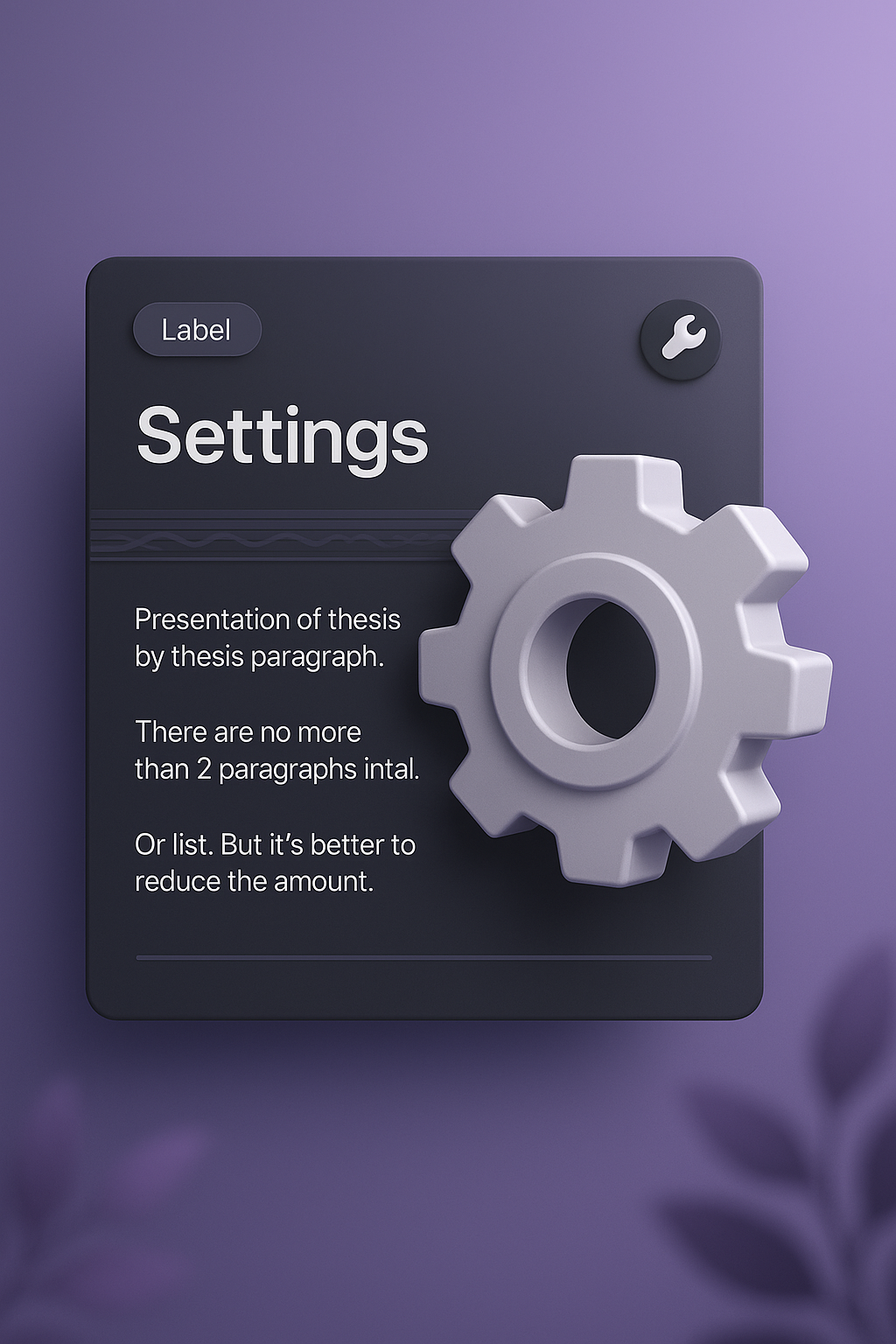Click the thin divider line at card bottom
The image size is (896, 1344).
[x=423, y=958]
